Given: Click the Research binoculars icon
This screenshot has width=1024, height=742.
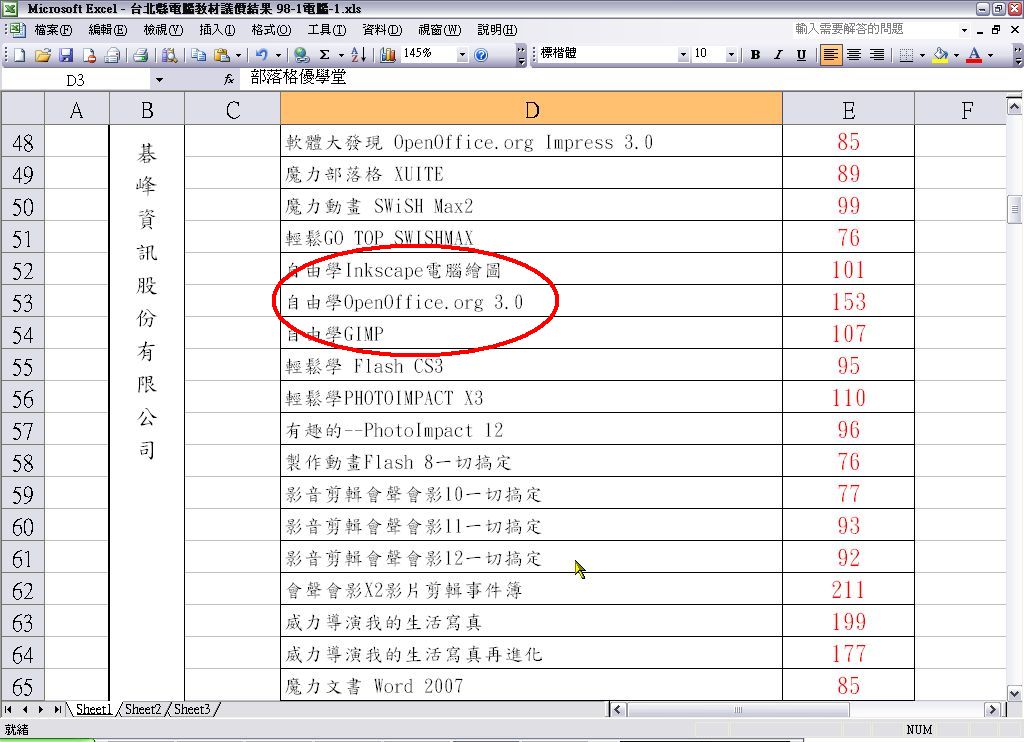Looking at the screenshot, I should (169, 55).
